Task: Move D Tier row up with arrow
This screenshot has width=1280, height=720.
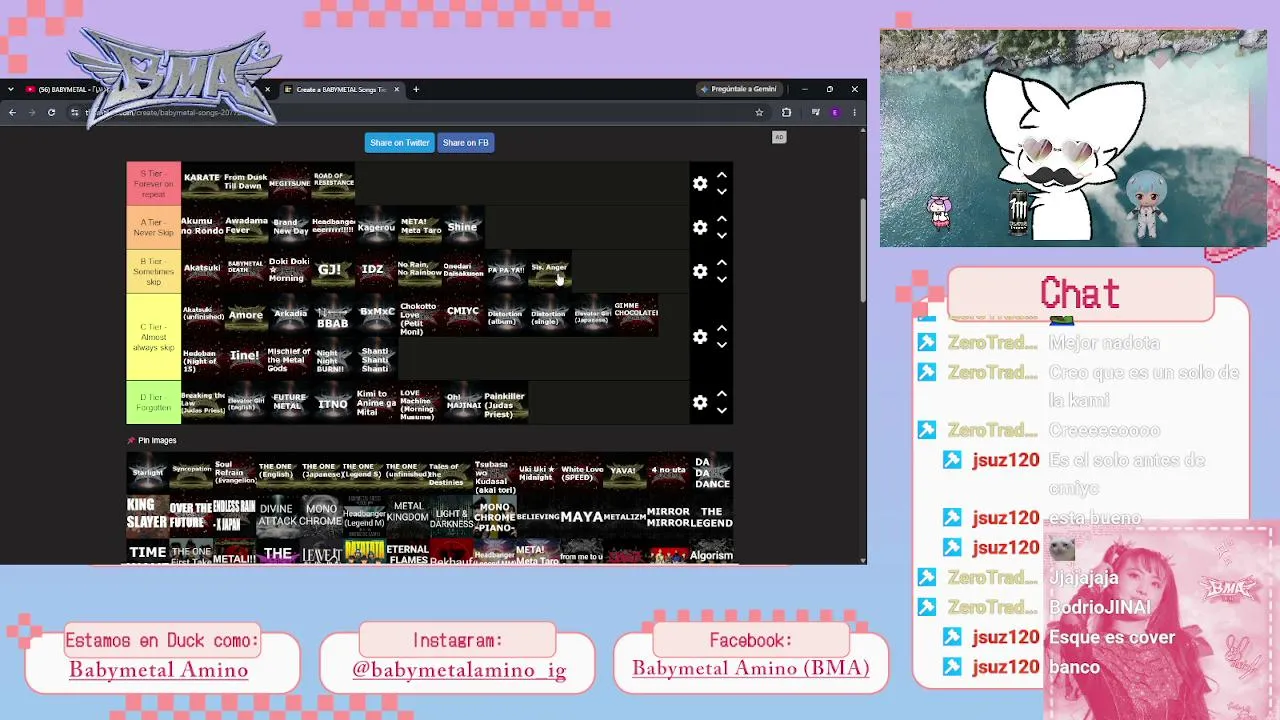Action: [721, 394]
